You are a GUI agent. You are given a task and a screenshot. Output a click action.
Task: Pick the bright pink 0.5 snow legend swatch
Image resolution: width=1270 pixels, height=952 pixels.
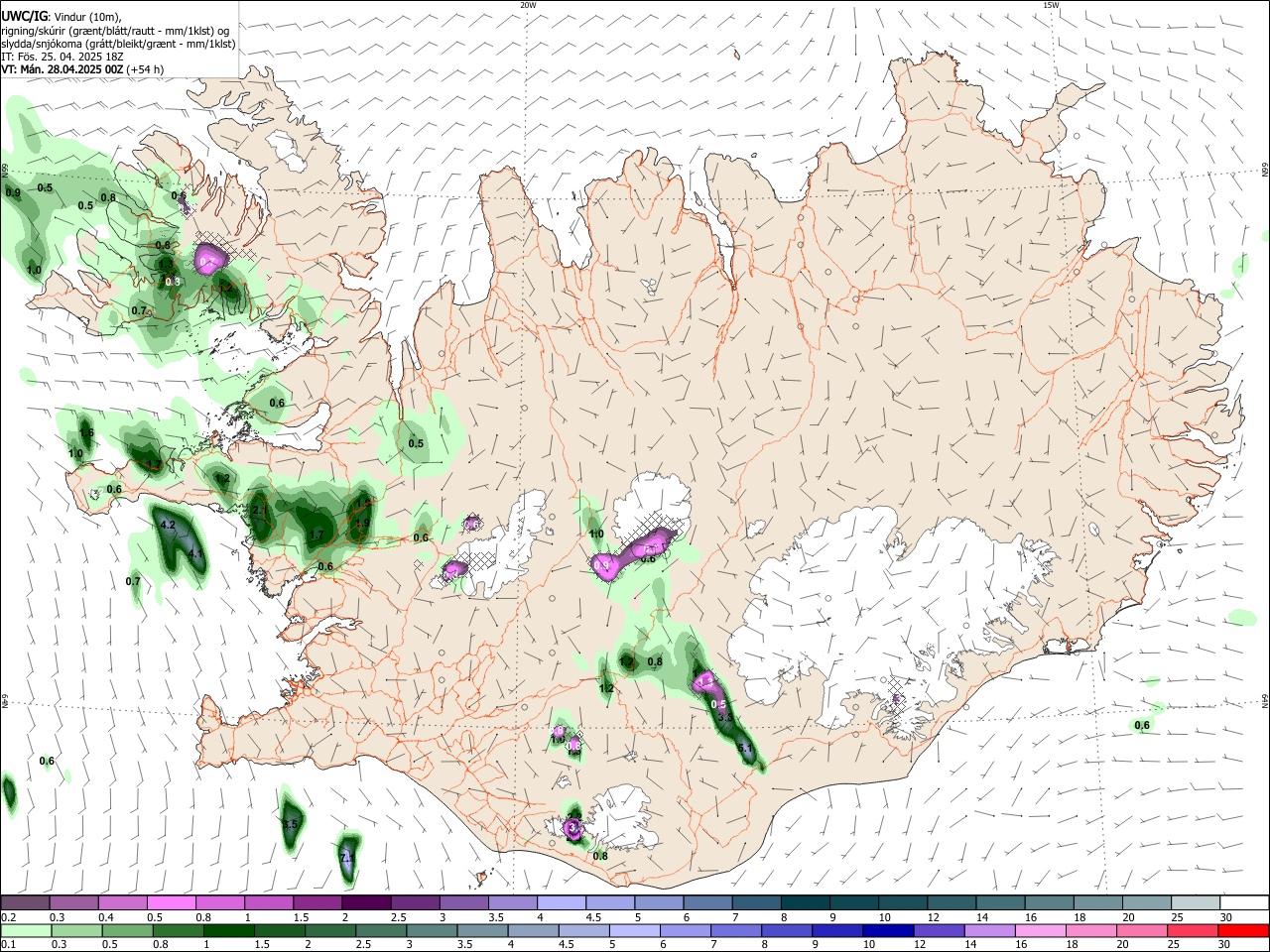pos(171,902)
